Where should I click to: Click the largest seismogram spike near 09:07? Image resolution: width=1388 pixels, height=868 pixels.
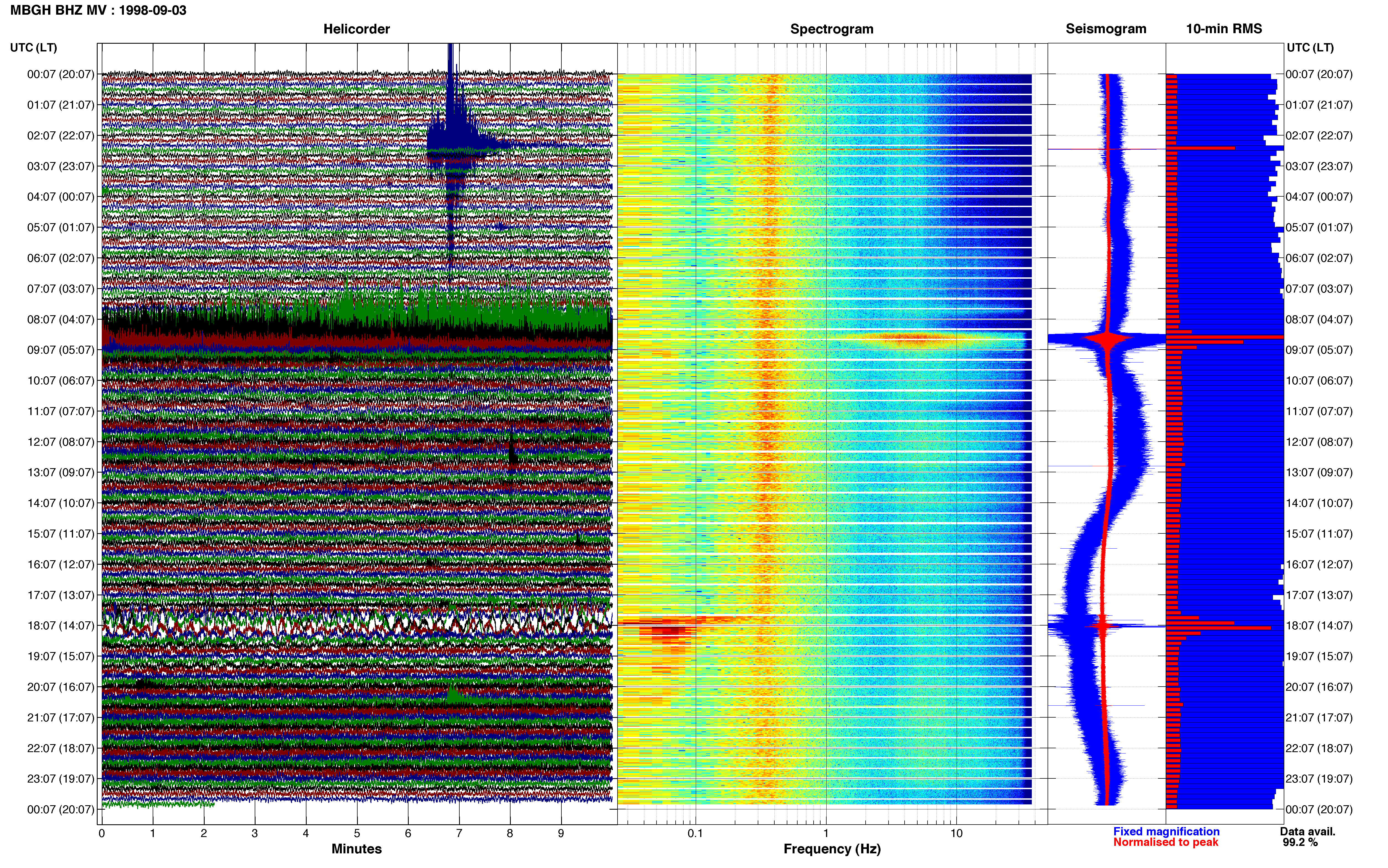click(x=1107, y=339)
